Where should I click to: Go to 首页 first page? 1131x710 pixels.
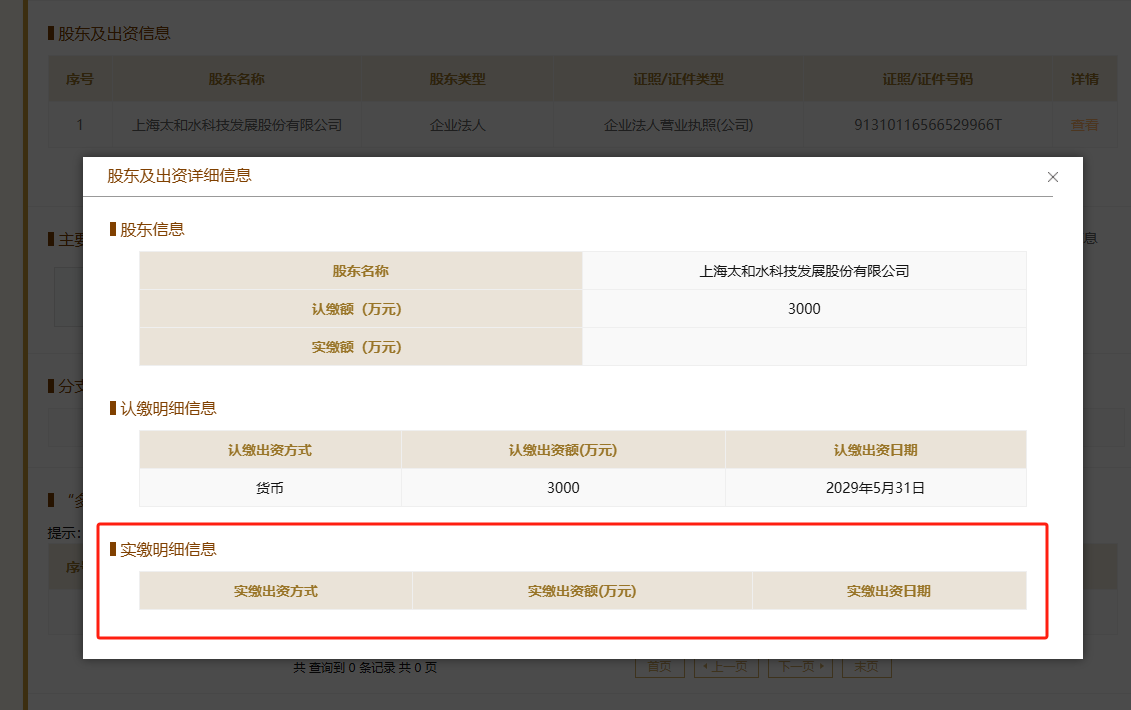point(659,667)
